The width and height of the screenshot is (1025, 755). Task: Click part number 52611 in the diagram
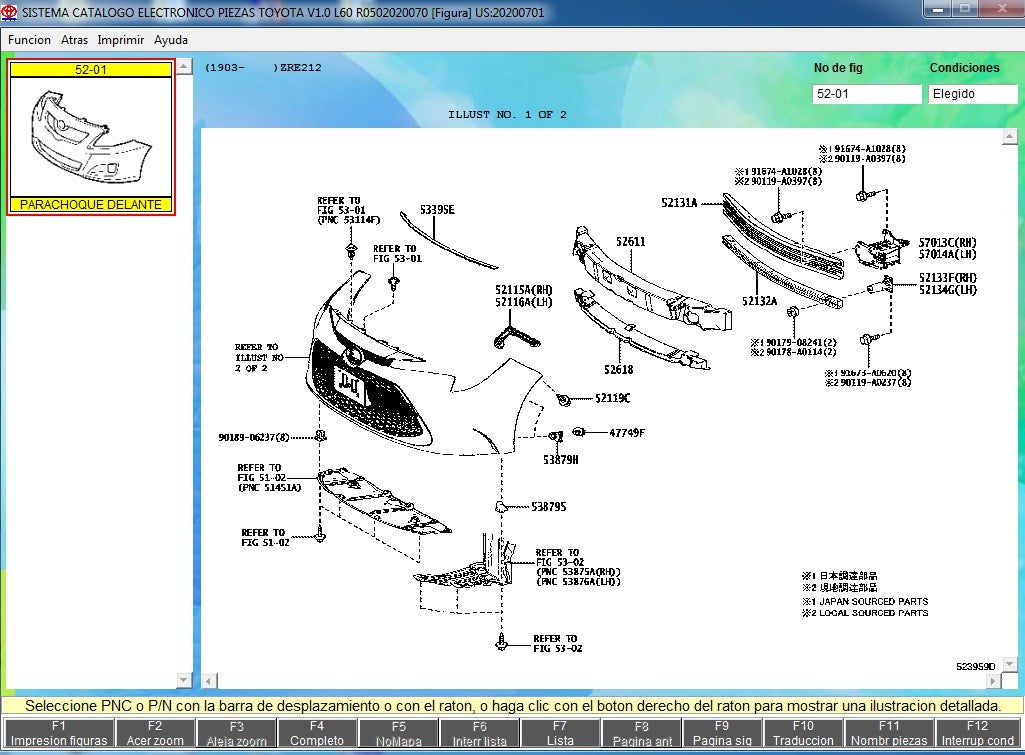pyautogui.click(x=631, y=242)
